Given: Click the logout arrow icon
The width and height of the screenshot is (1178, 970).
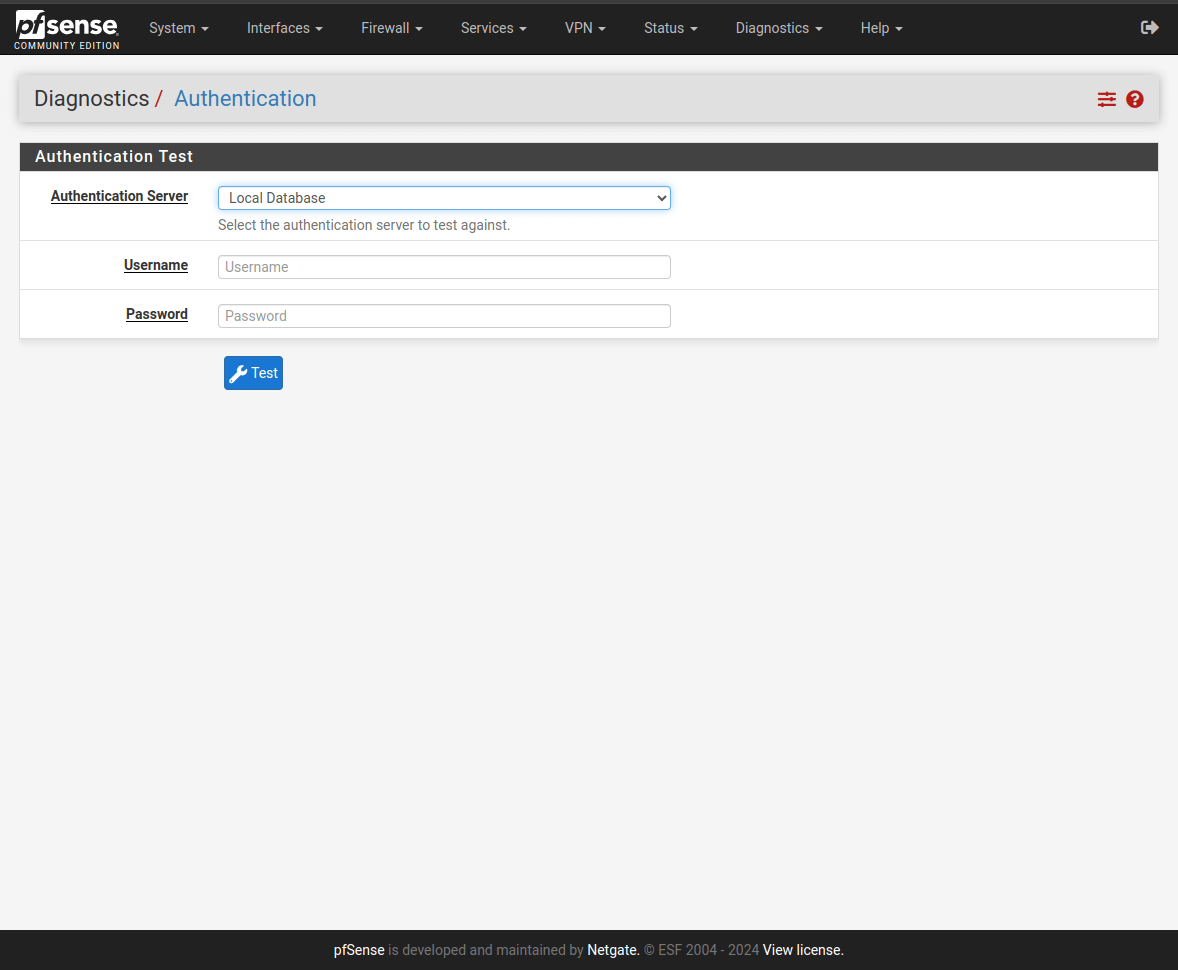Looking at the screenshot, I should click(x=1149, y=28).
